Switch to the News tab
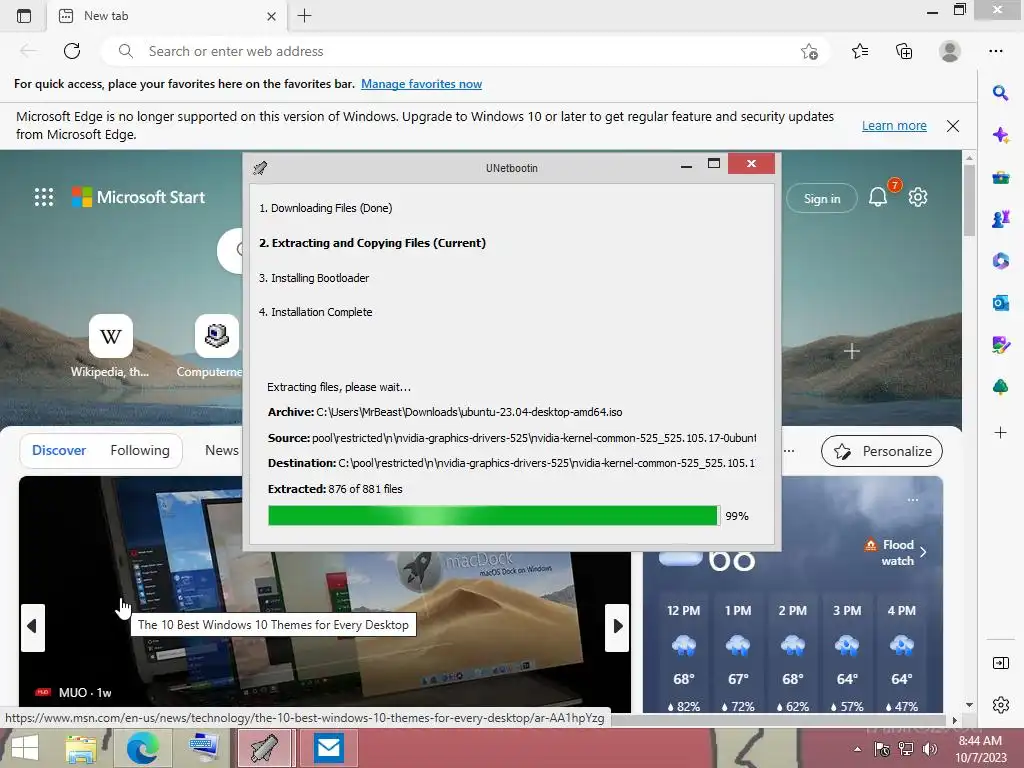This screenshot has height=768, width=1024. (x=222, y=450)
